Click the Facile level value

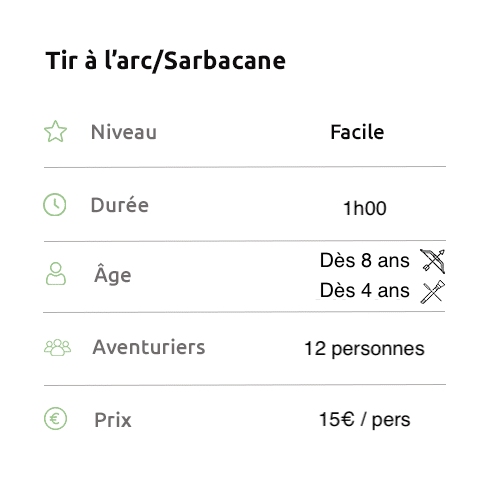click(357, 132)
